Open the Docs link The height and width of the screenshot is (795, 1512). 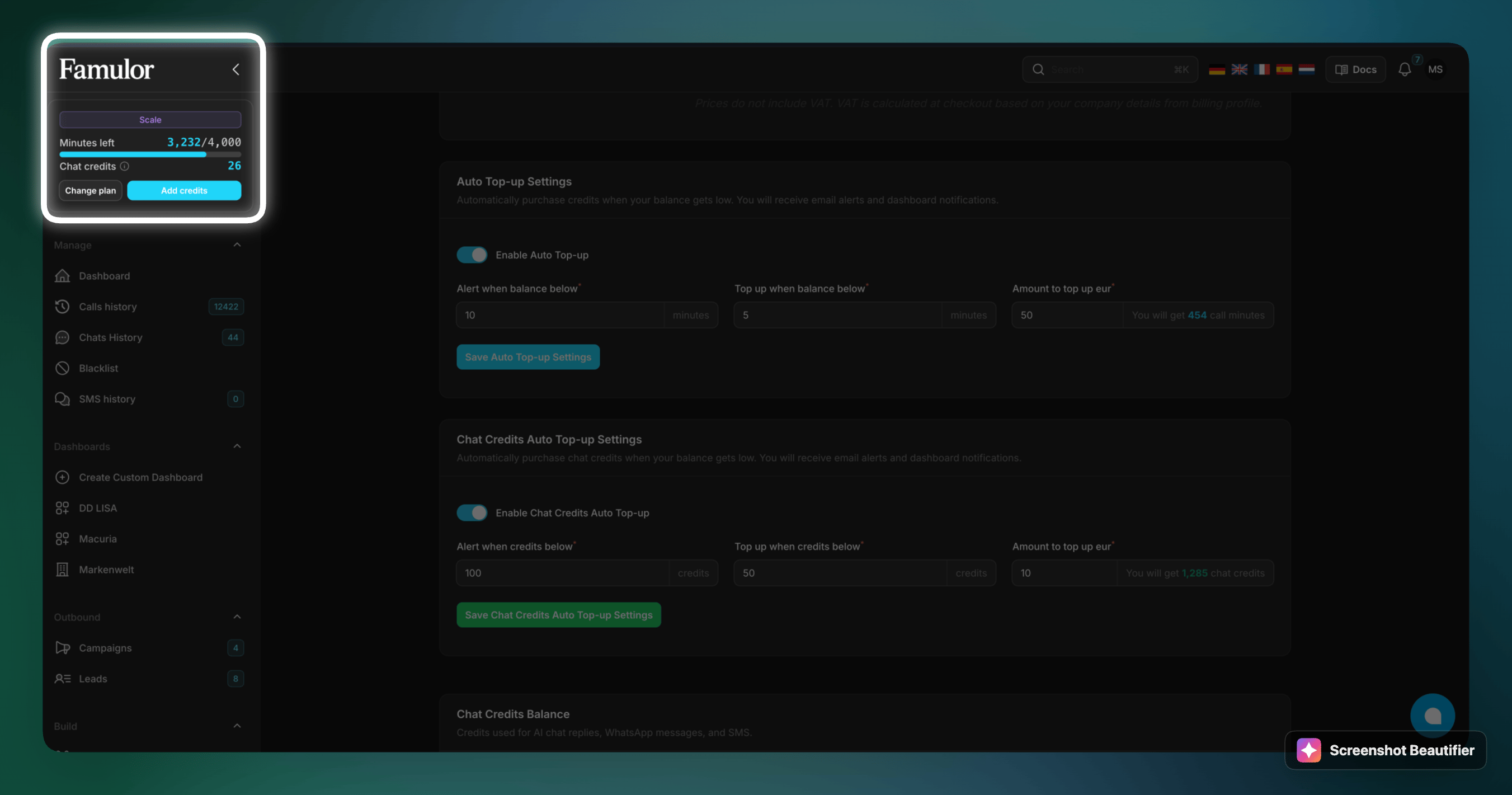pyautogui.click(x=1355, y=69)
